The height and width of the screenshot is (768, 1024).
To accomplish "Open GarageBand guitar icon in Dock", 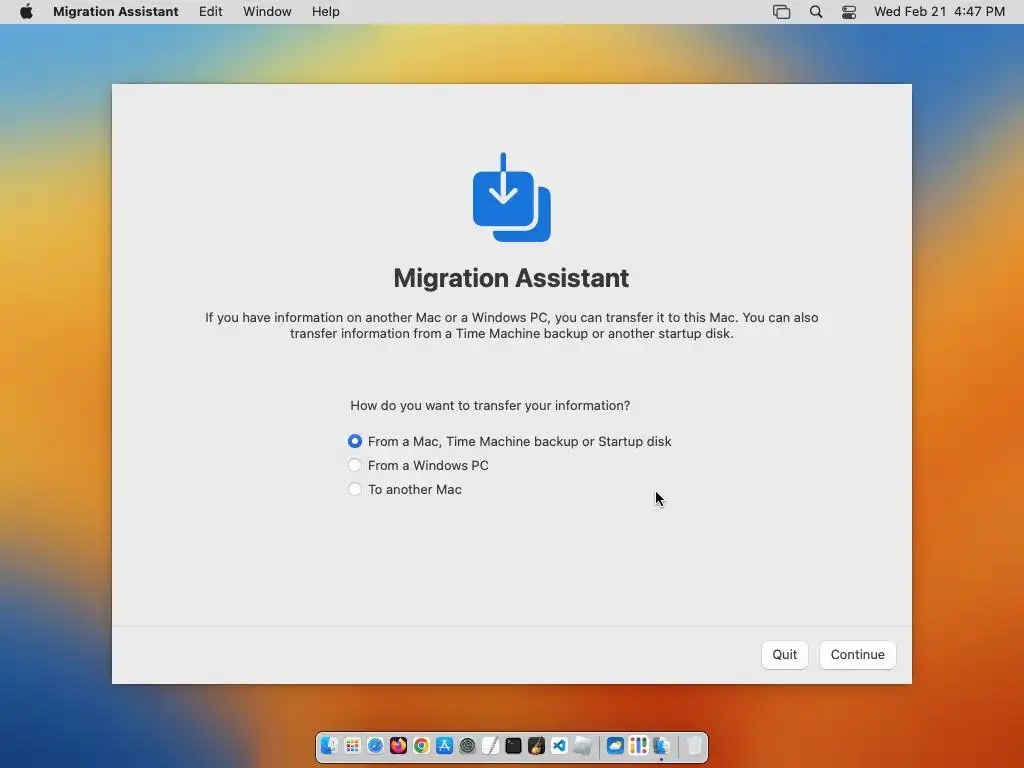I will 536,746.
